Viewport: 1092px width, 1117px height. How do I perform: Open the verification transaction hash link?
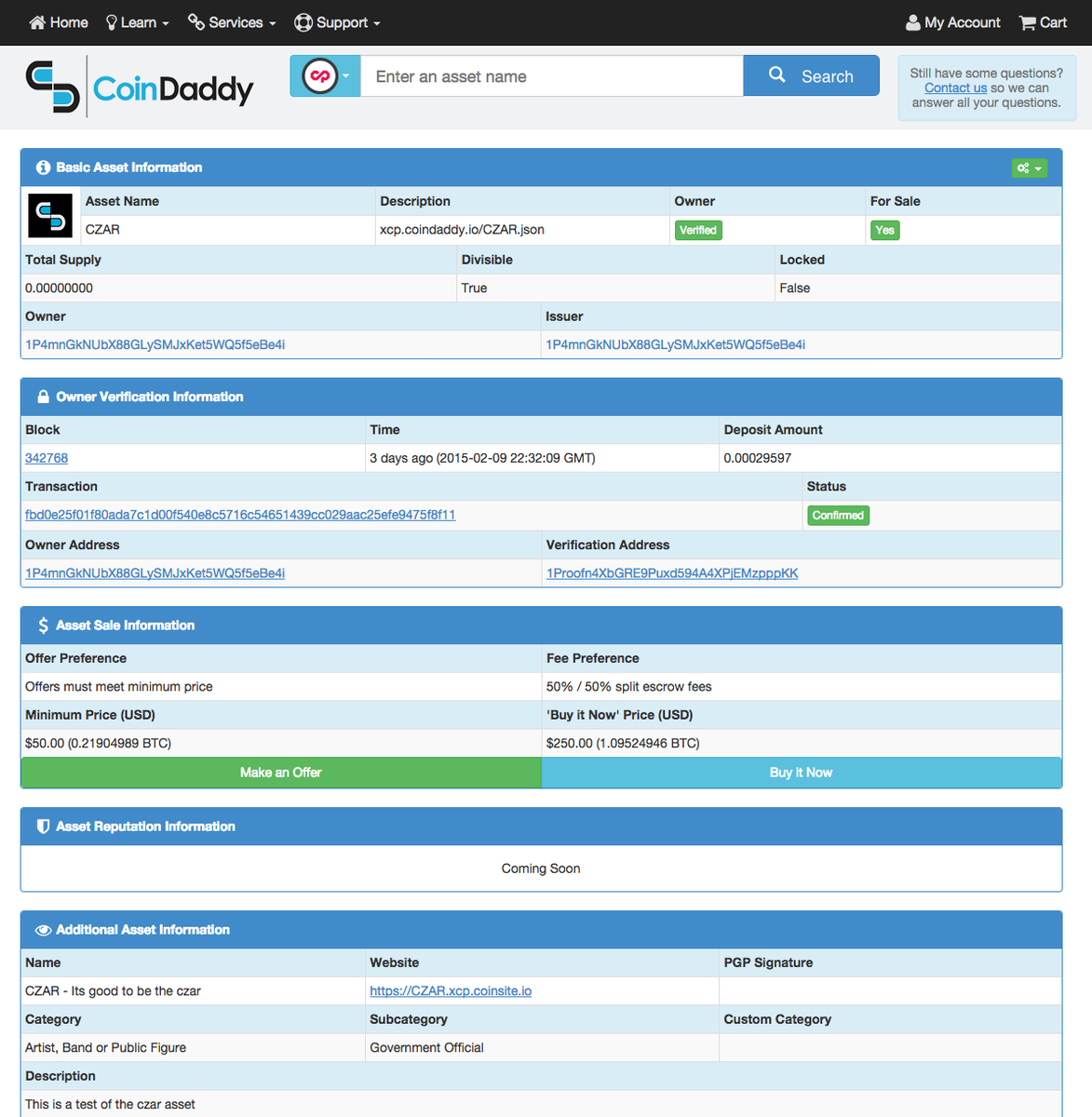[240, 515]
